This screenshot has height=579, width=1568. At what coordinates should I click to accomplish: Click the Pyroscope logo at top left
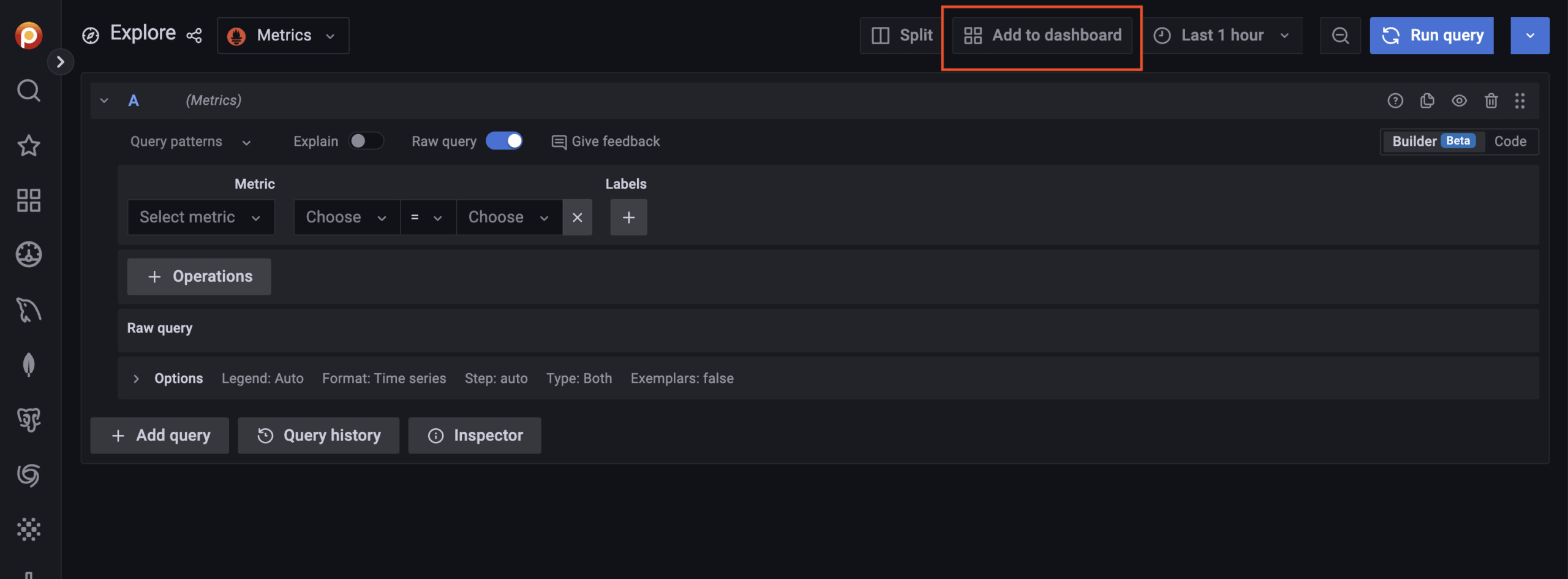point(28,35)
